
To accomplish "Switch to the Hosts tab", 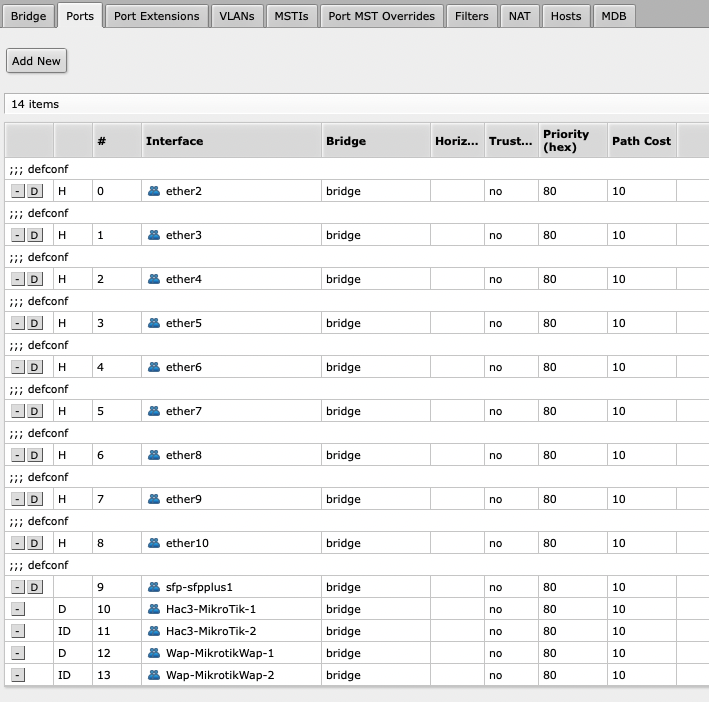I will (x=566, y=16).
